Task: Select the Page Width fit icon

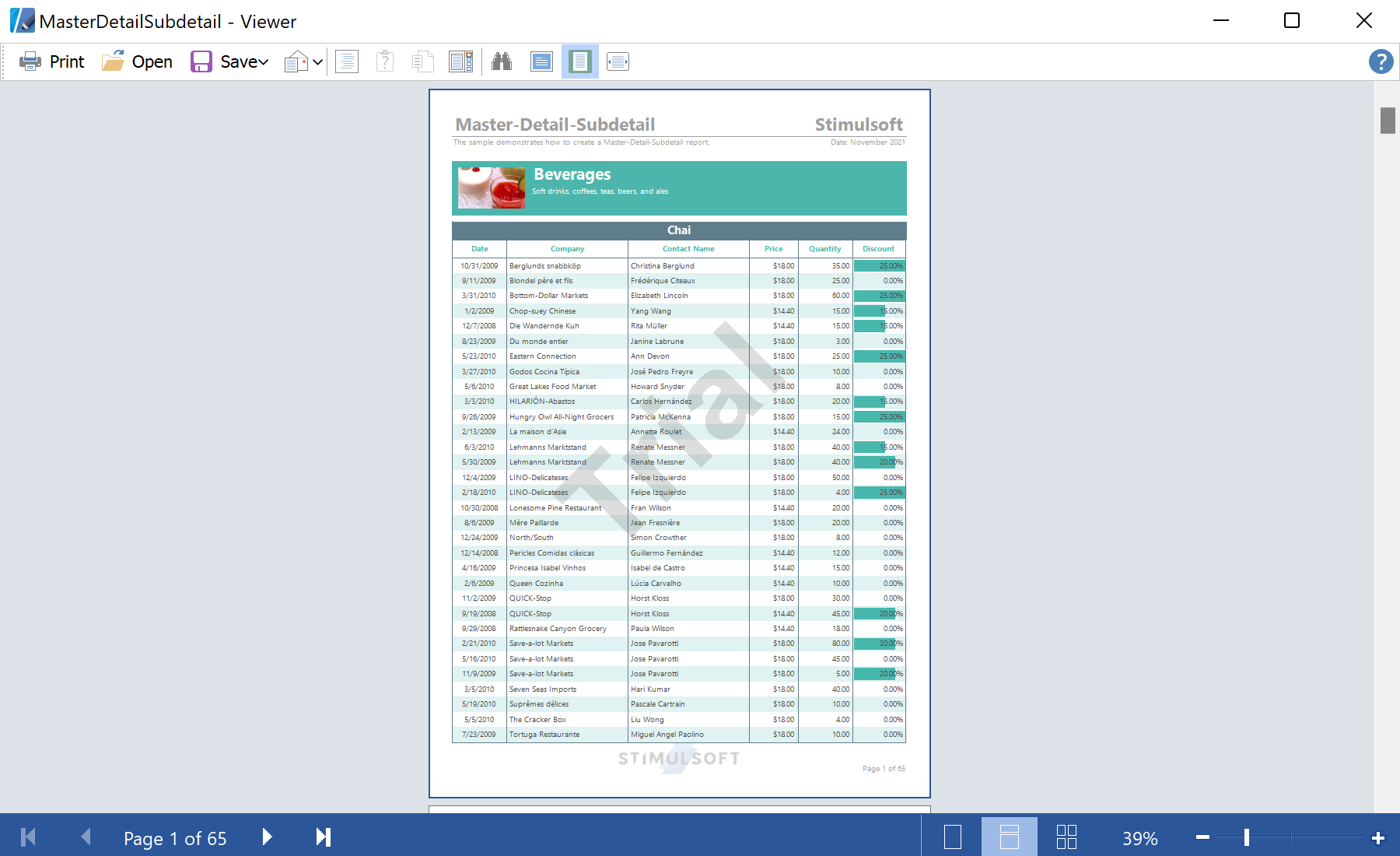Action: (x=618, y=61)
